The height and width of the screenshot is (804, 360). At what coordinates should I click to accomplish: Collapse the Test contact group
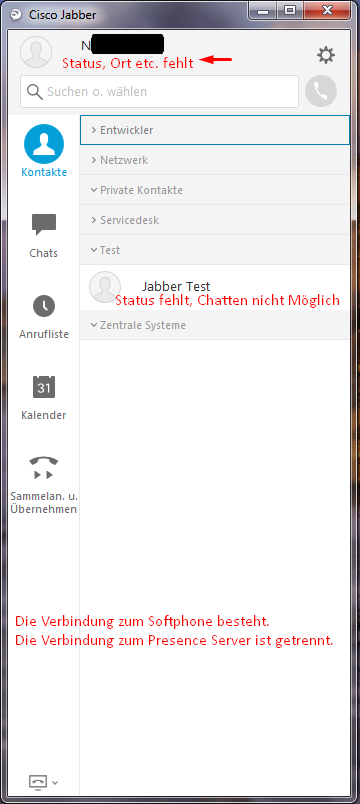point(215,250)
